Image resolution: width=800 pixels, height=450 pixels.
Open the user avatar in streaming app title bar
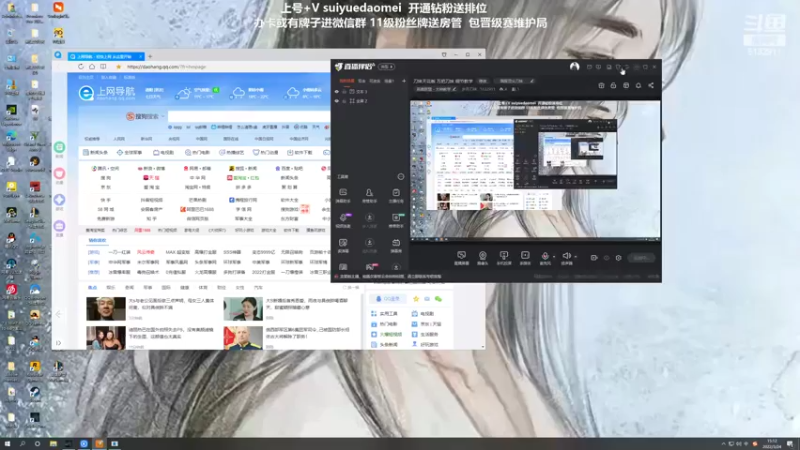pos(574,66)
